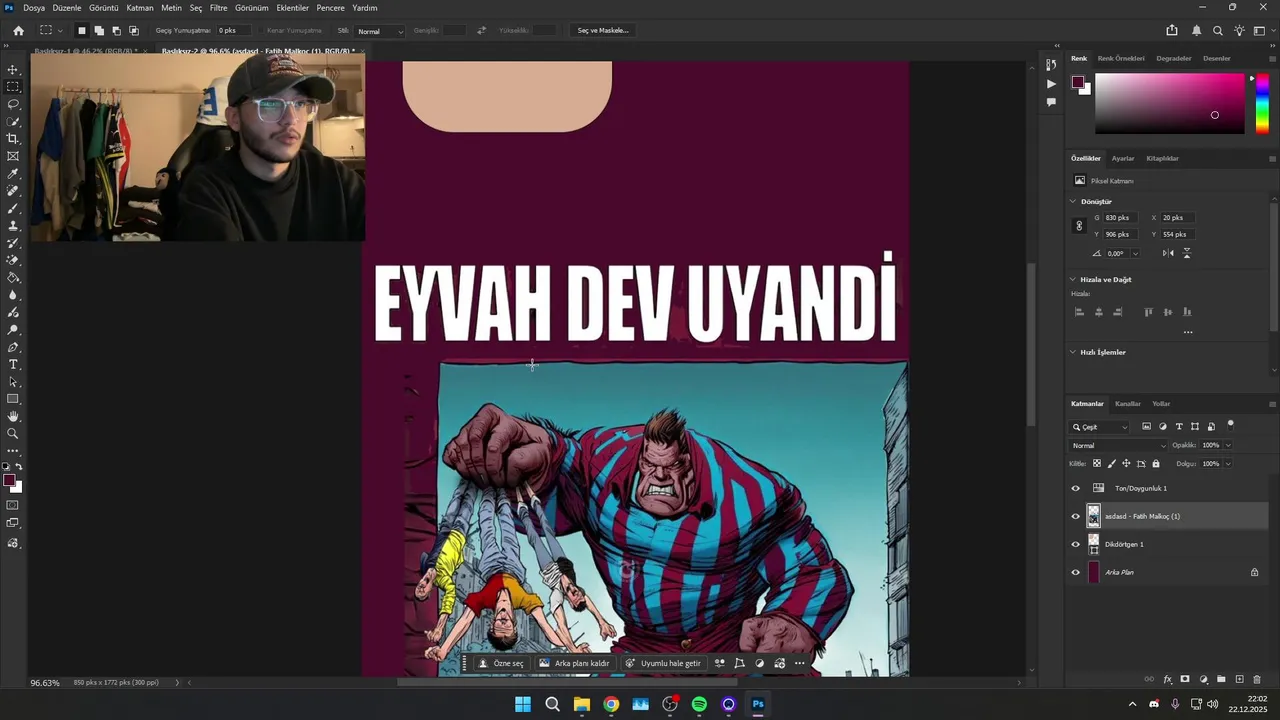Open the Share export icon

pos(1172,31)
